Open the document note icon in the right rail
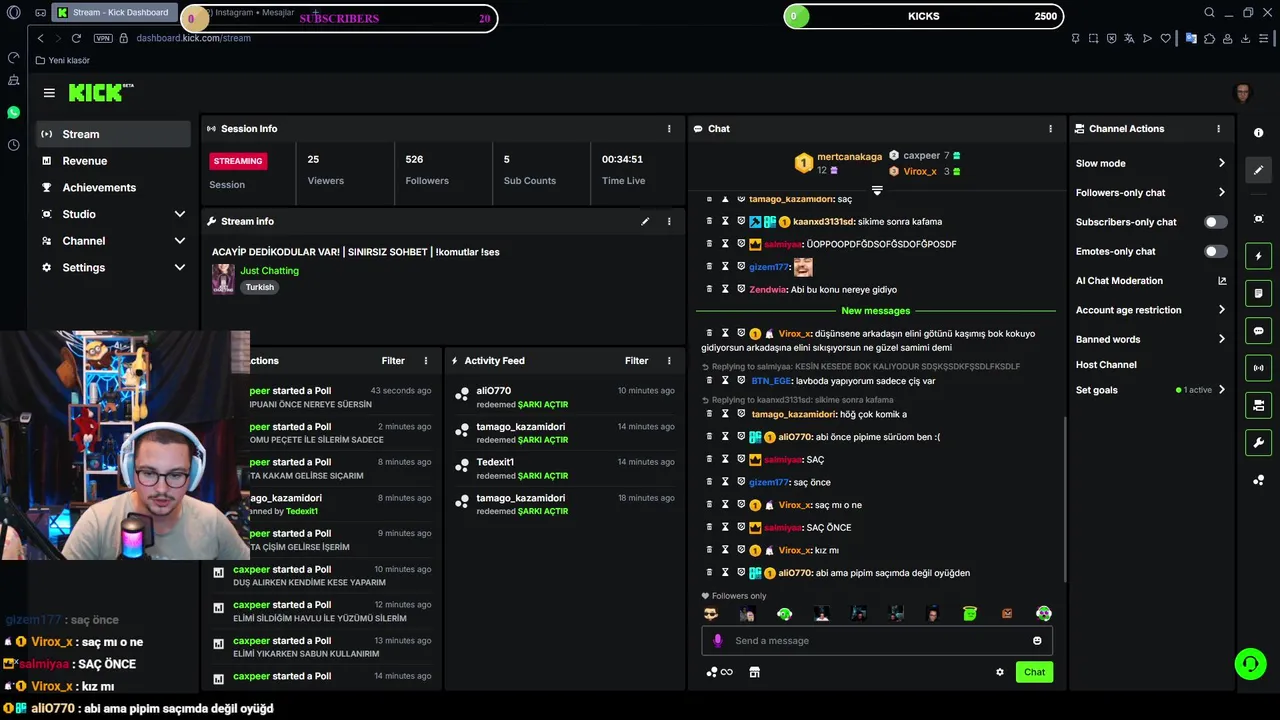Screen dimensions: 1280x720 [1258, 294]
